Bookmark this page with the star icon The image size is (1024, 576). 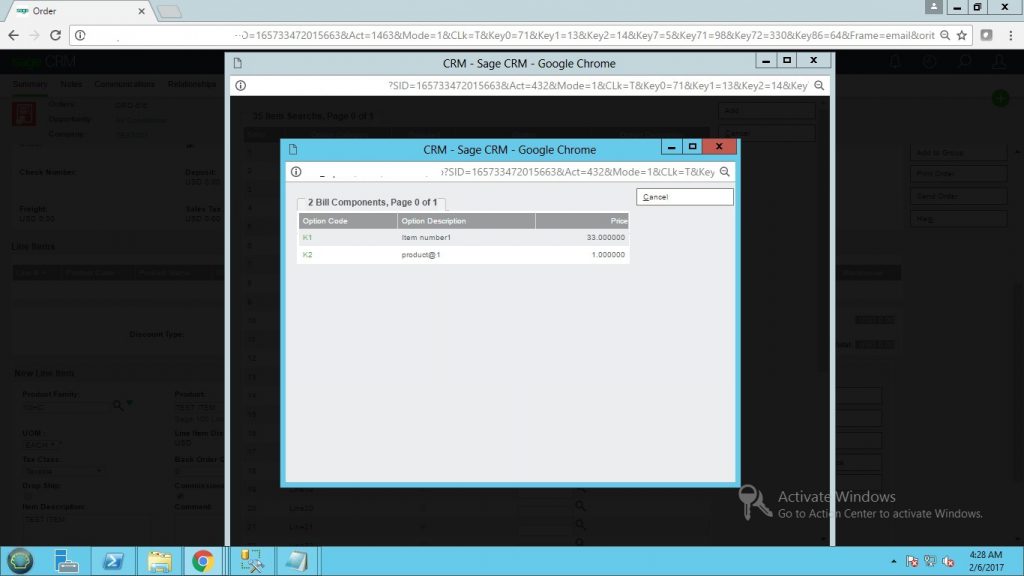click(x=962, y=35)
